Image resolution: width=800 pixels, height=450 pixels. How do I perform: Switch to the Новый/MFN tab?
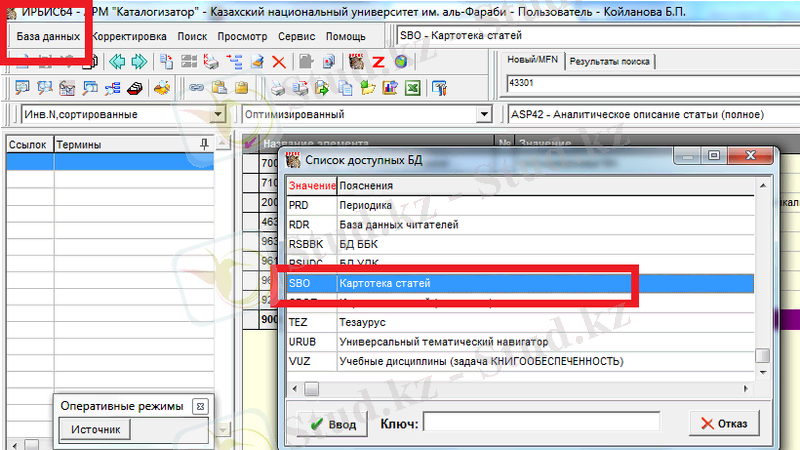click(532, 60)
